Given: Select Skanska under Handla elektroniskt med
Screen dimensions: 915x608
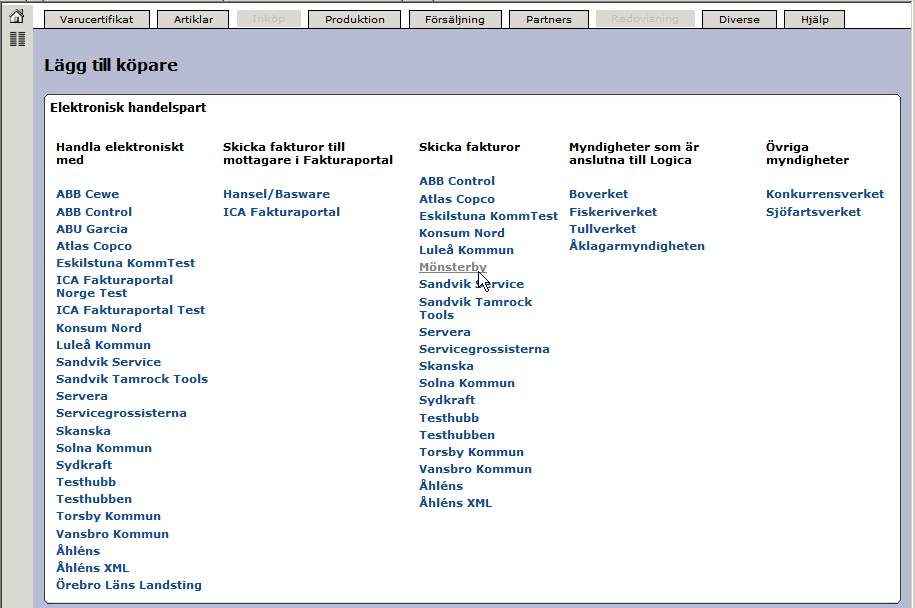Looking at the screenshot, I should click(x=83, y=431).
